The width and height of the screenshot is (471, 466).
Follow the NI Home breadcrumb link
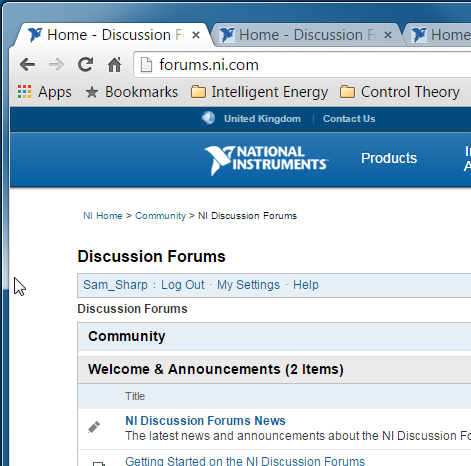[103, 216]
